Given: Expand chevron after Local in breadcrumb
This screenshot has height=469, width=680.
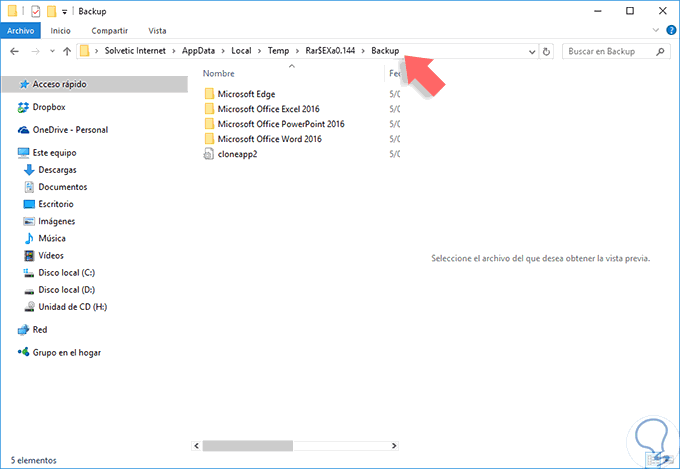Looking at the screenshot, I should pyautogui.click(x=259, y=51).
